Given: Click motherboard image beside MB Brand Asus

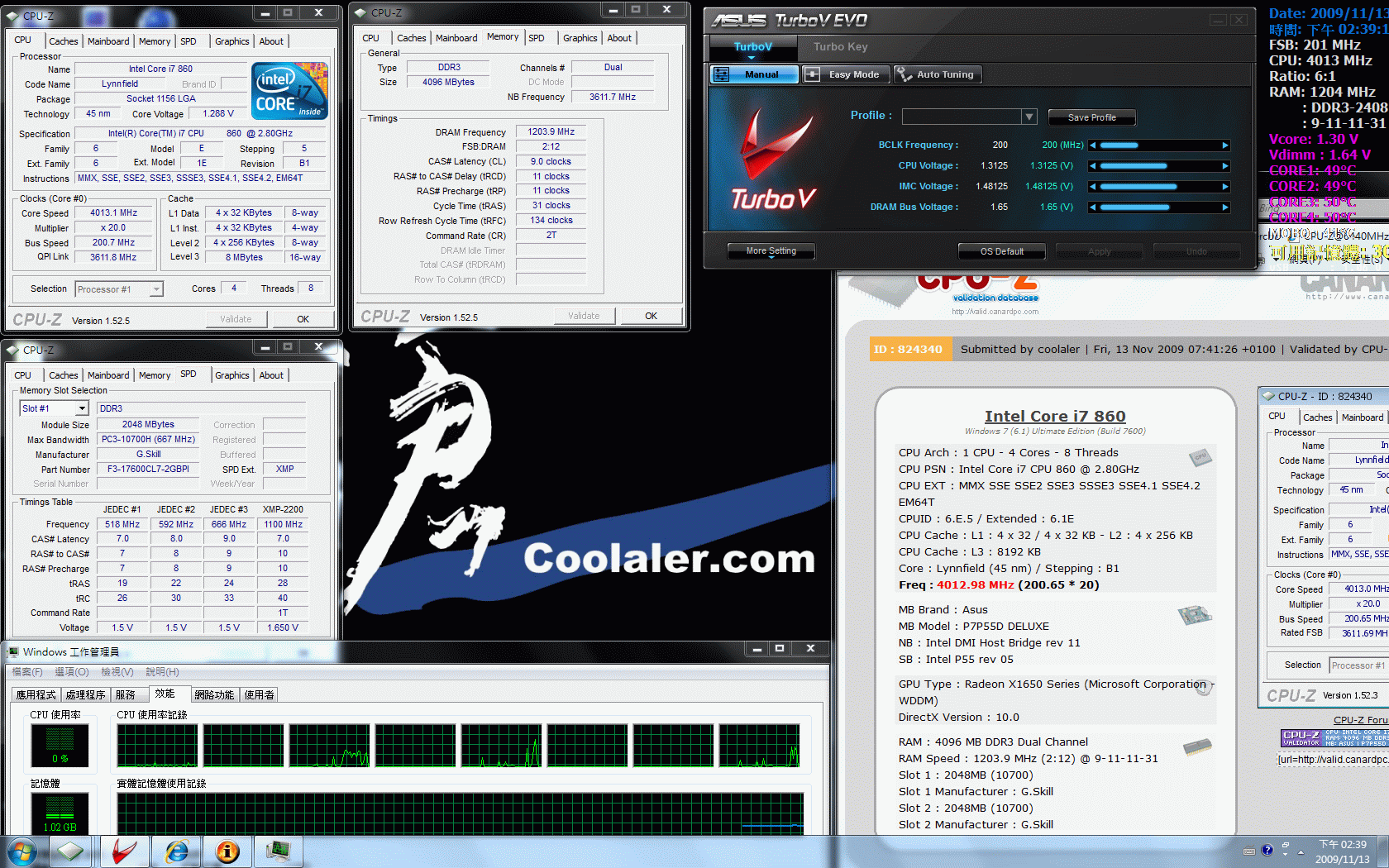Looking at the screenshot, I should pyautogui.click(x=1195, y=615).
